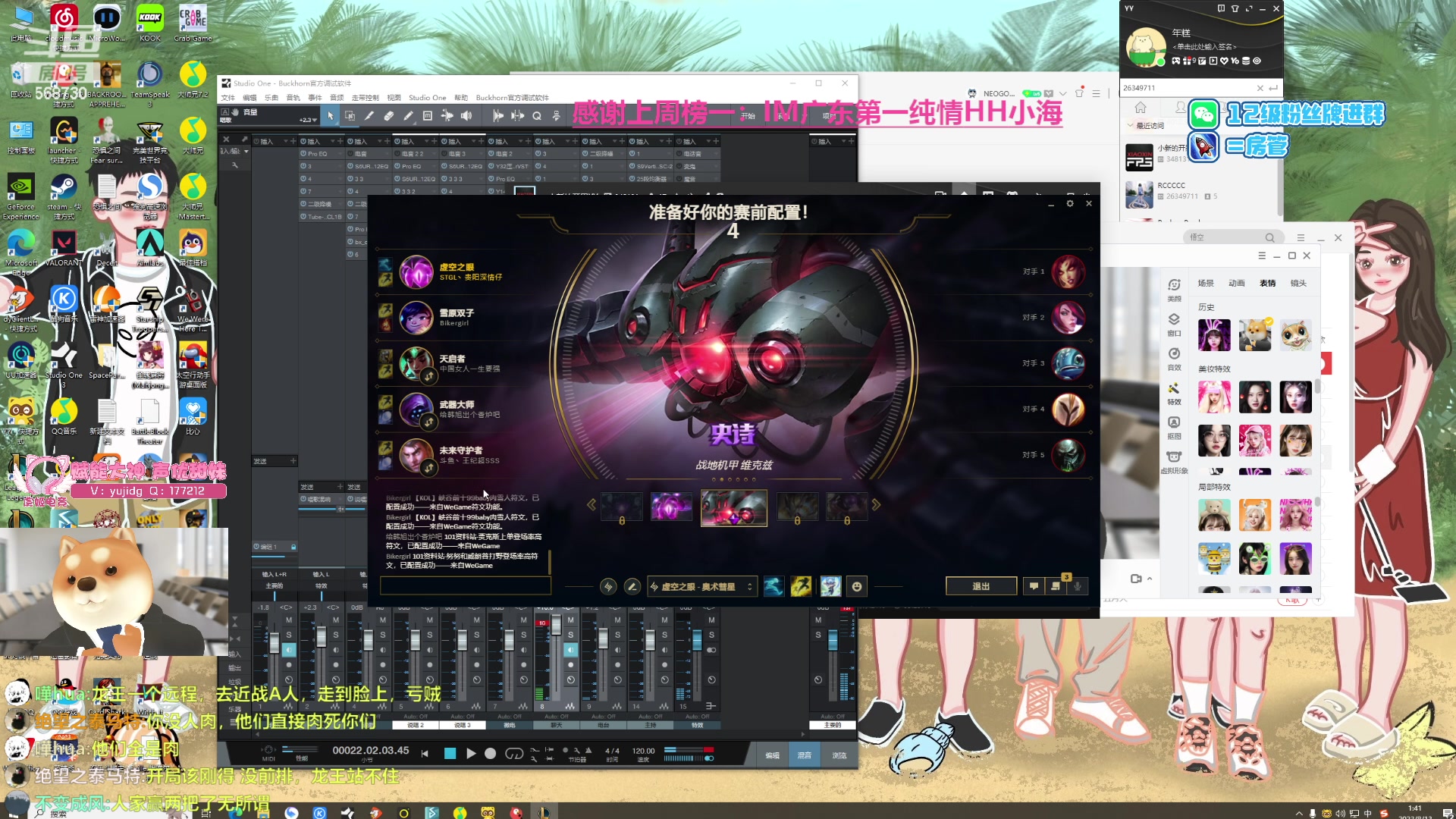Select the Bend tool in Studio One toolbar
The height and width of the screenshot is (819, 1456).
click(447, 116)
